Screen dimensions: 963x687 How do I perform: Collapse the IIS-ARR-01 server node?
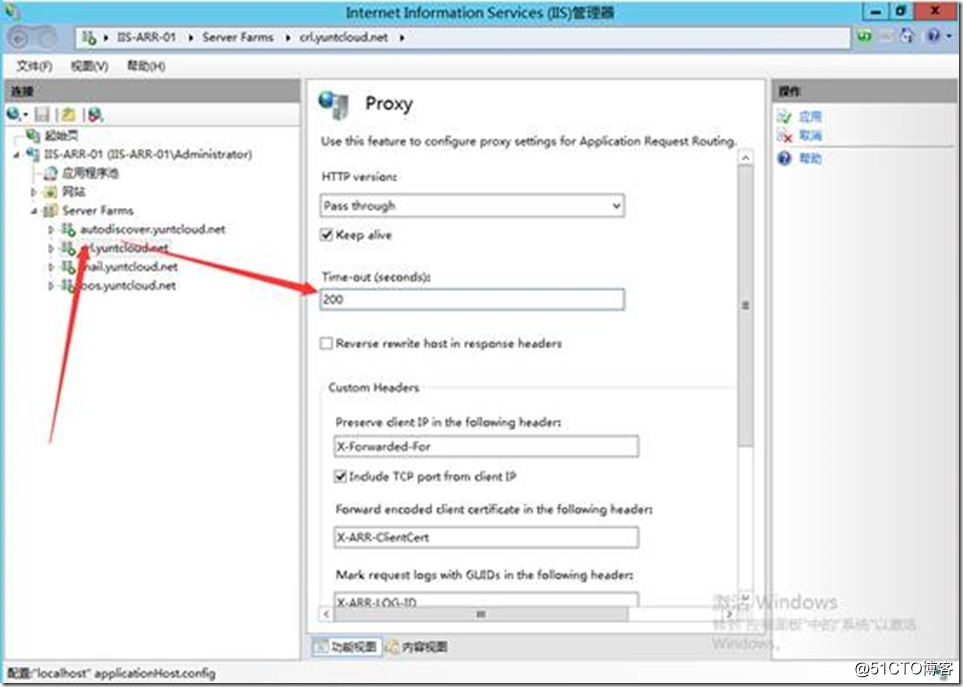pos(17,155)
